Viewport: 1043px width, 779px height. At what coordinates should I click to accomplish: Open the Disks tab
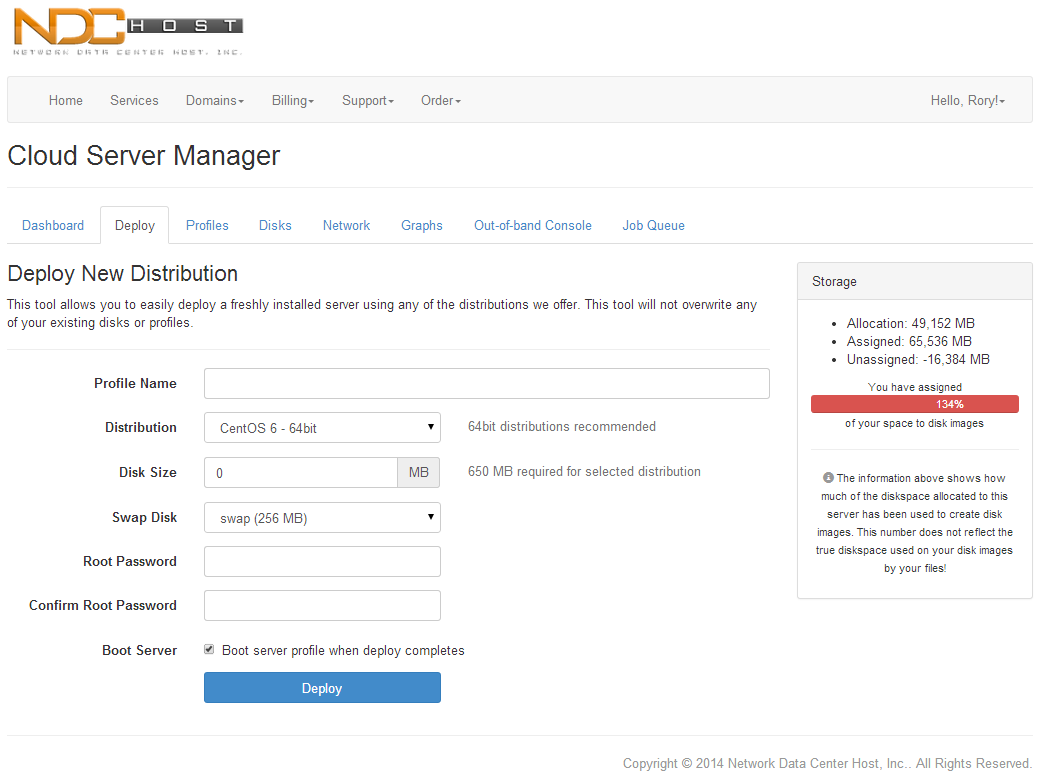pyautogui.click(x=275, y=226)
